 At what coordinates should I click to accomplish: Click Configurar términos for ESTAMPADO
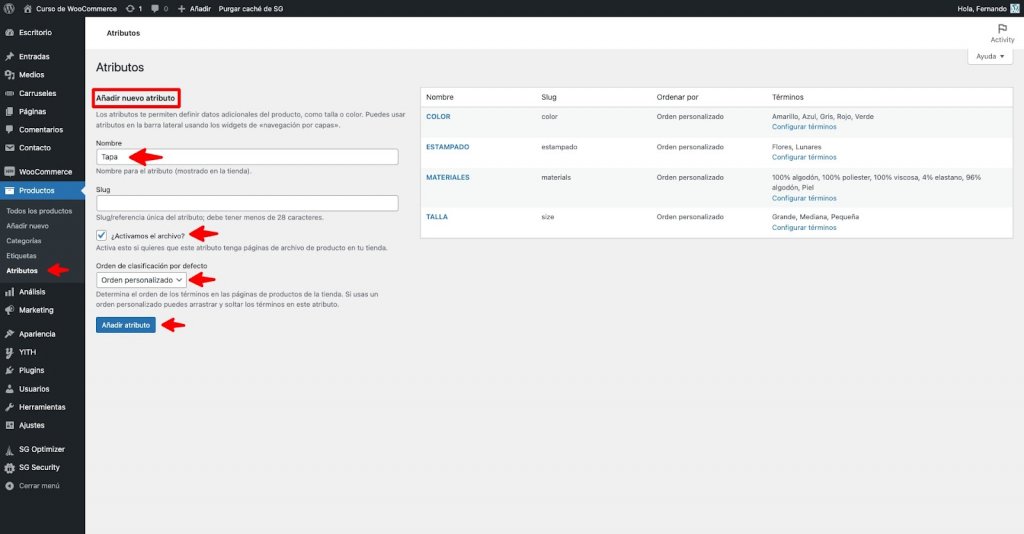pyautogui.click(x=804, y=157)
